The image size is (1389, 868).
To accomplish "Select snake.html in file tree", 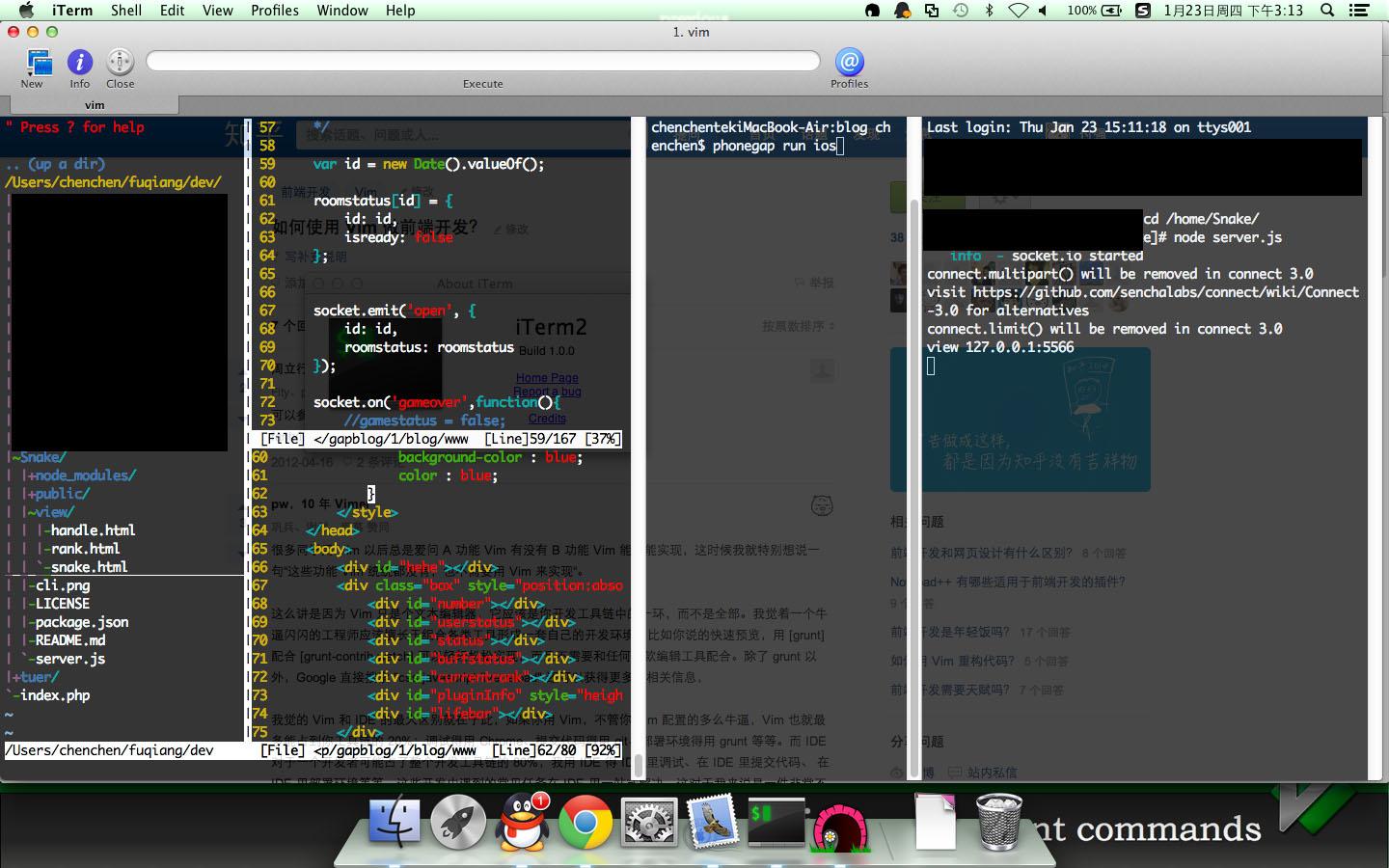I will tap(89, 567).
